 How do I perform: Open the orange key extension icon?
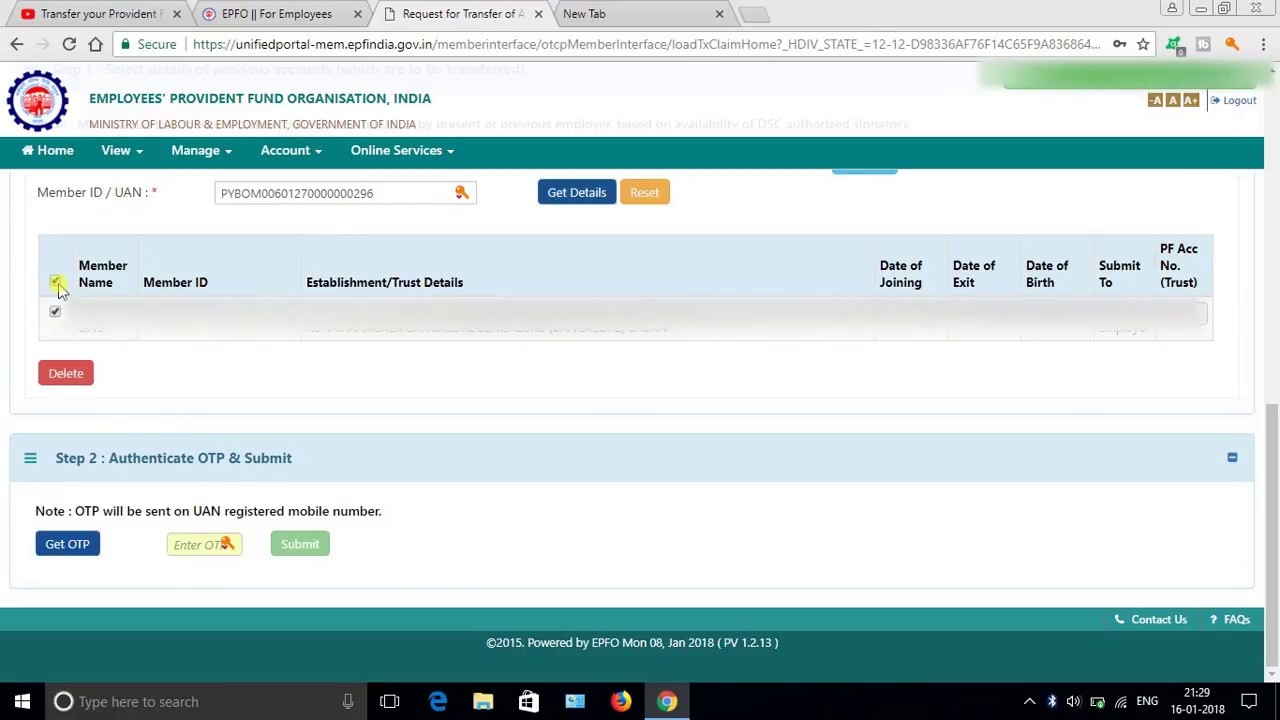click(1232, 44)
